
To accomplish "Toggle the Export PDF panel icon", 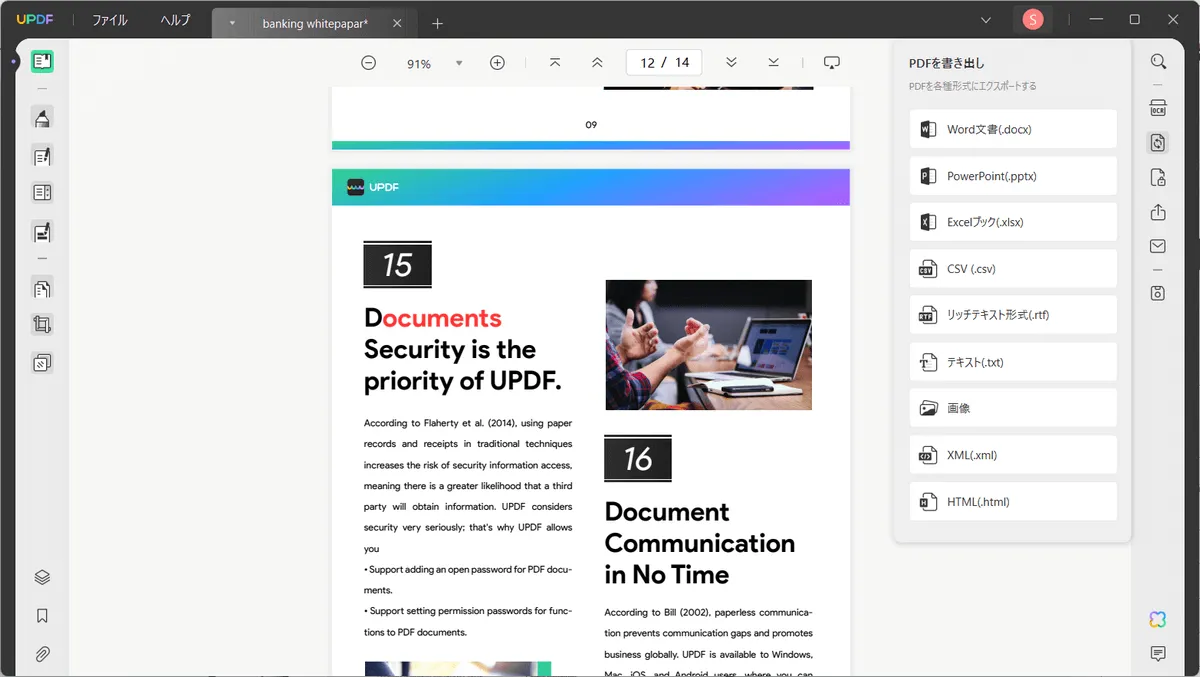I will [1158, 143].
